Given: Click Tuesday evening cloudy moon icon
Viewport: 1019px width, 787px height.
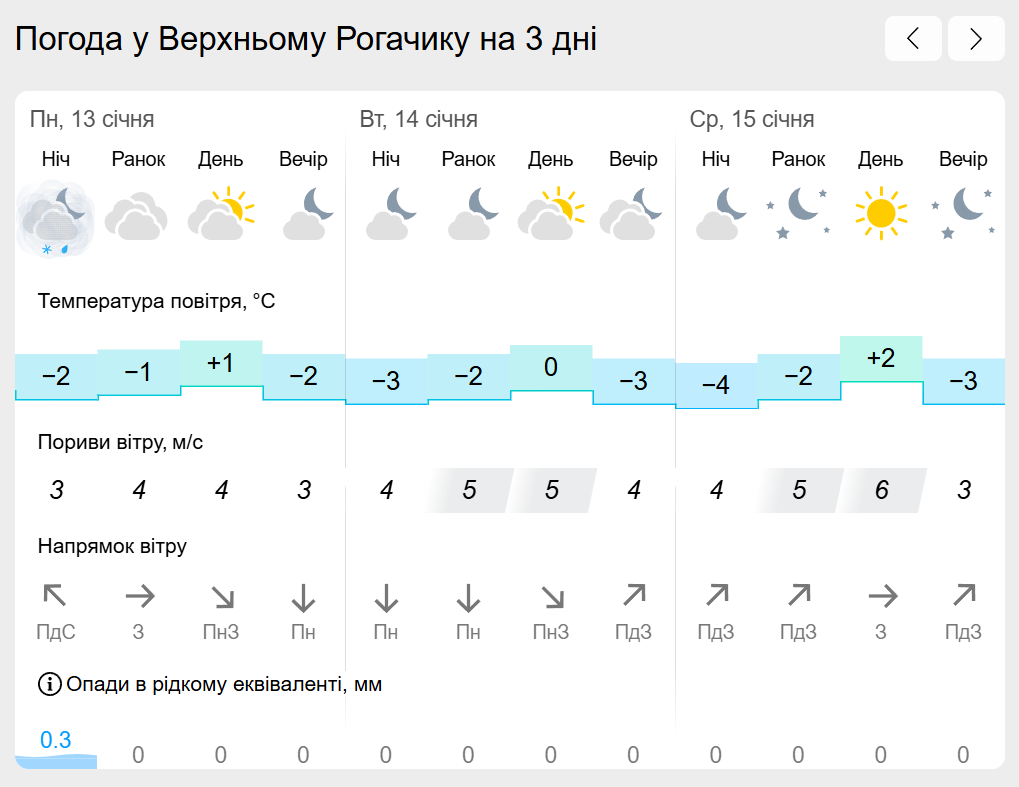Looking at the screenshot, I should [x=632, y=214].
